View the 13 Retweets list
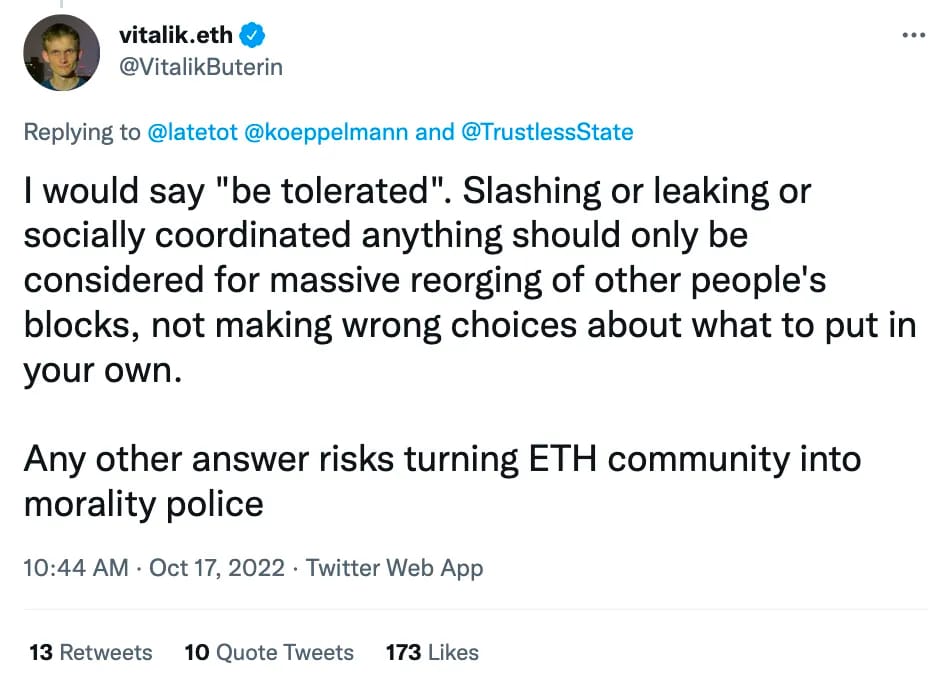 tap(90, 653)
